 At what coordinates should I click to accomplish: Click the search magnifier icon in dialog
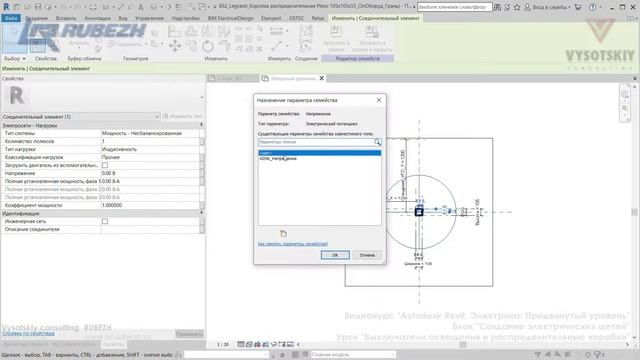(x=377, y=142)
